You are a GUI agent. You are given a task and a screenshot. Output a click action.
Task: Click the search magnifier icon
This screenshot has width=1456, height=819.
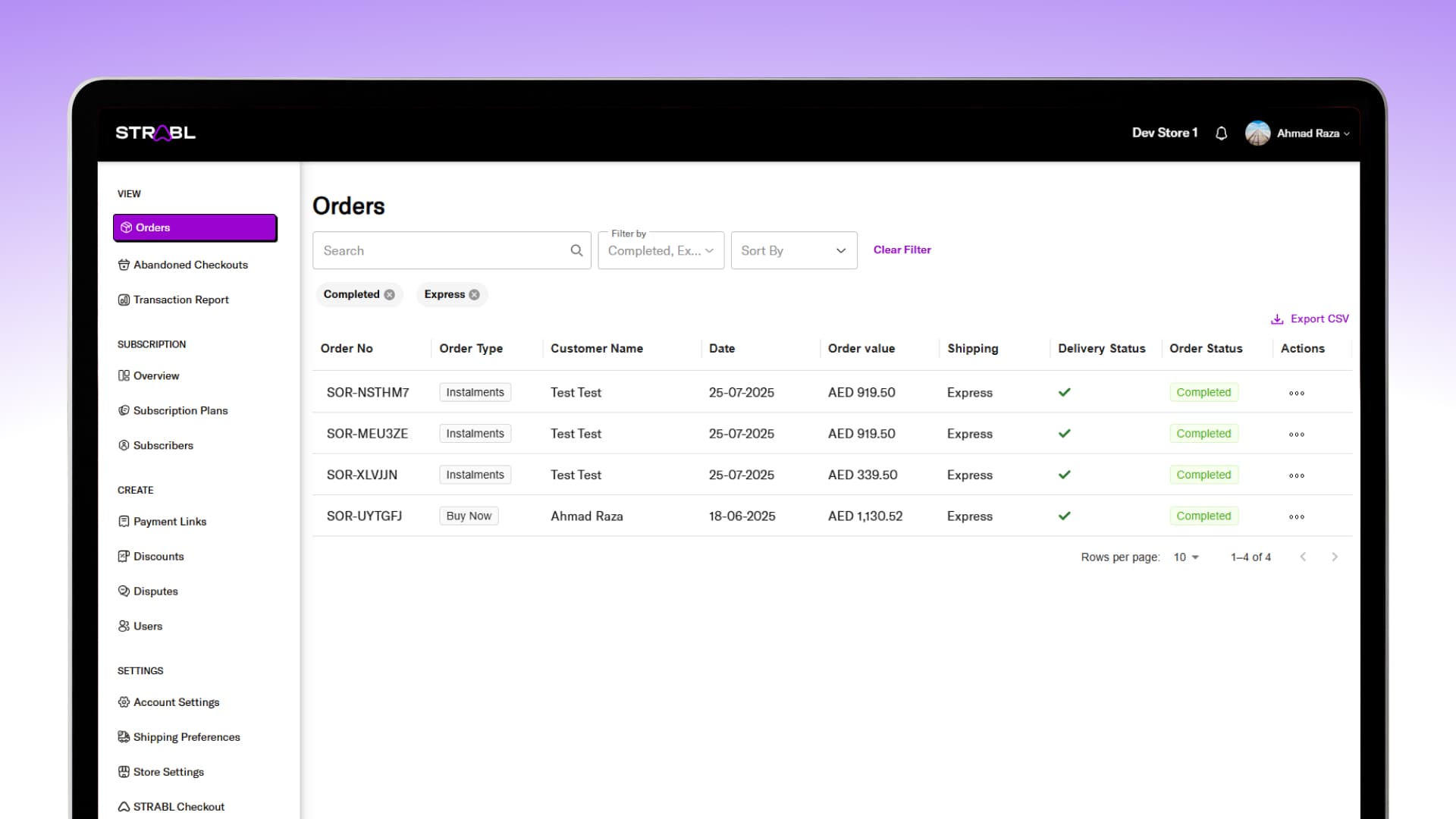(x=576, y=250)
